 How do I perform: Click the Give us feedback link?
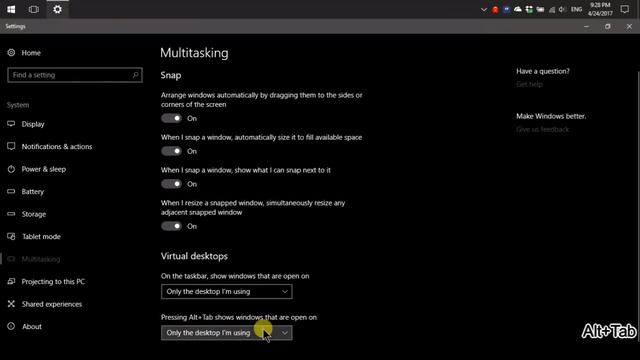coord(542,129)
